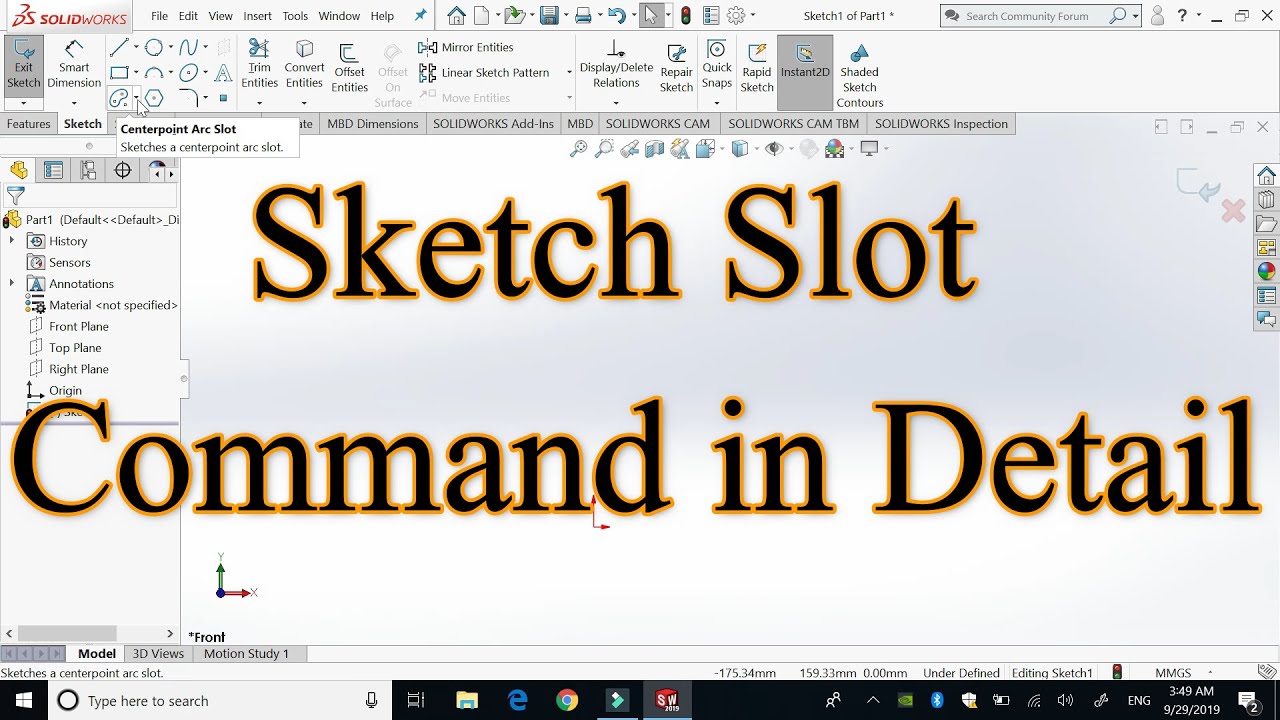This screenshot has width=1280, height=720.
Task: Open the Options gear icon
Action: coord(736,16)
